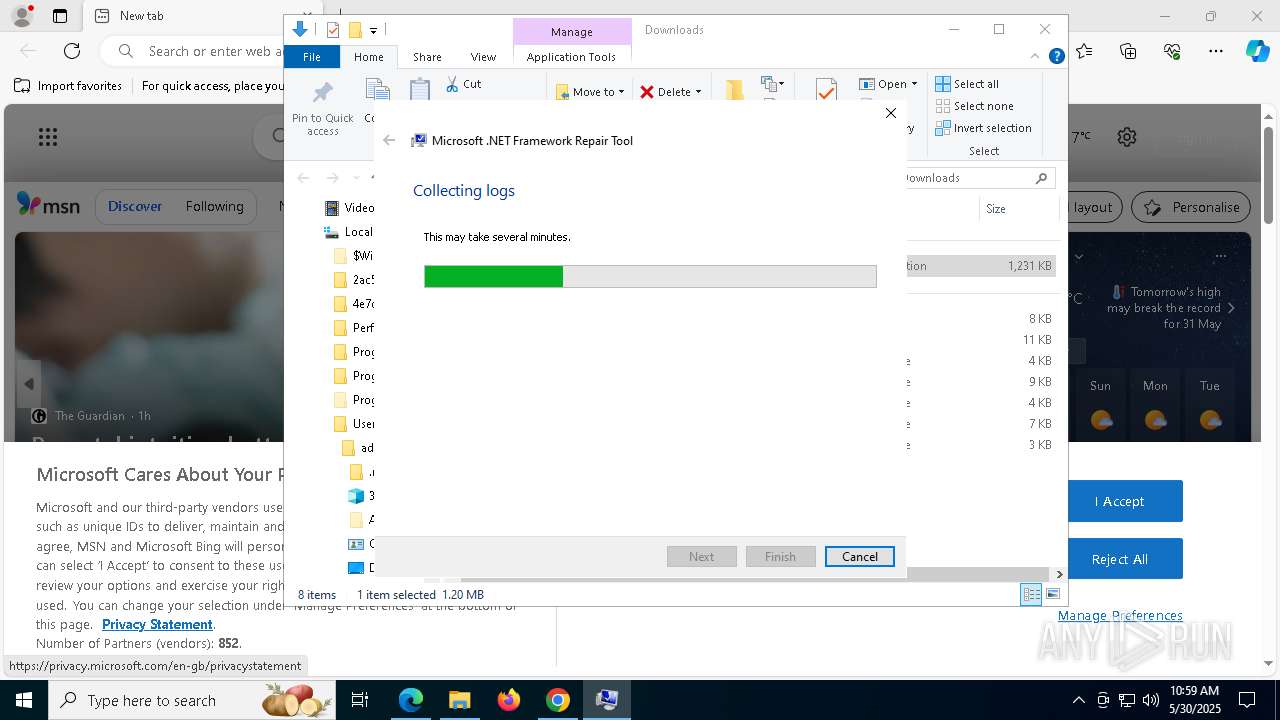This screenshot has width=1280, height=720.
Task: Click the quick access down-arrow icon
Action: [299, 30]
